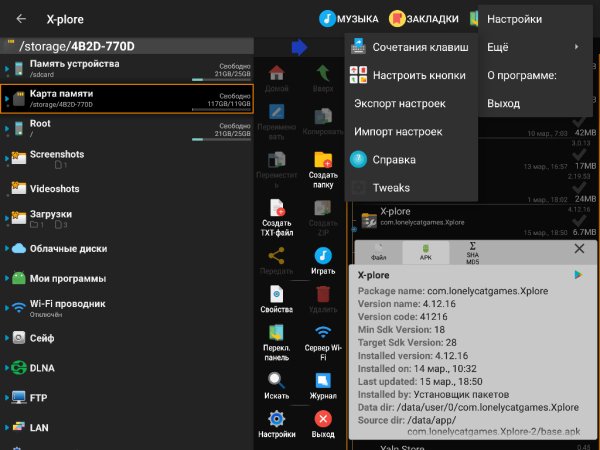Start the Сервер Wi-Fi
The height and width of the screenshot is (450, 600).
(x=323, y=342)
